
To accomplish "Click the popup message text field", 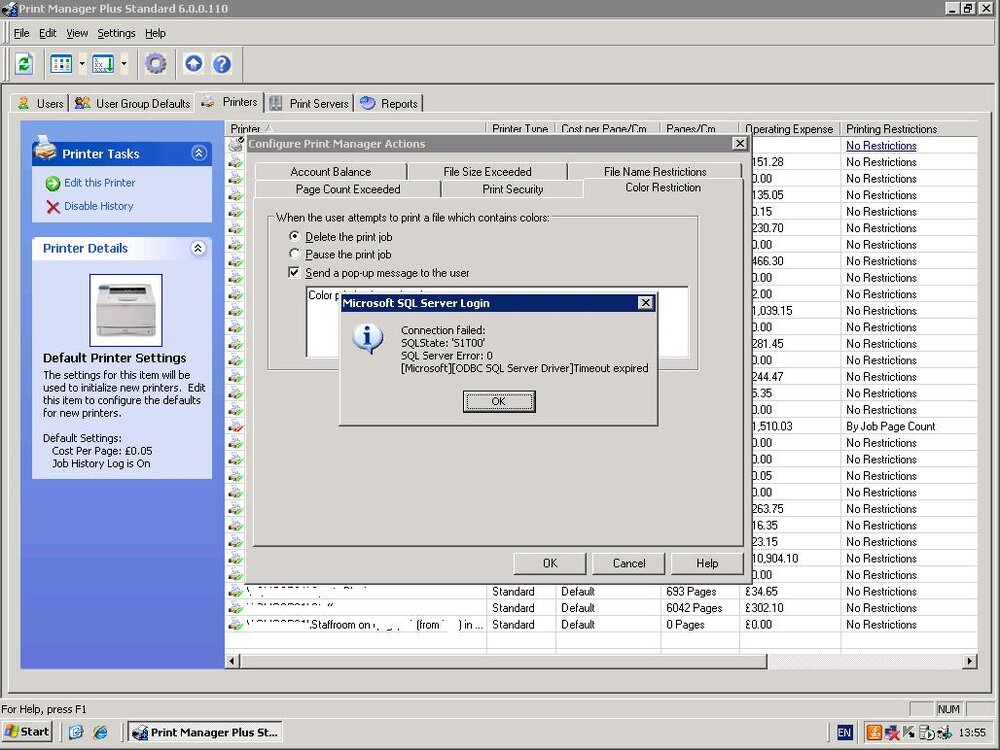I will [x=497, y=322].
